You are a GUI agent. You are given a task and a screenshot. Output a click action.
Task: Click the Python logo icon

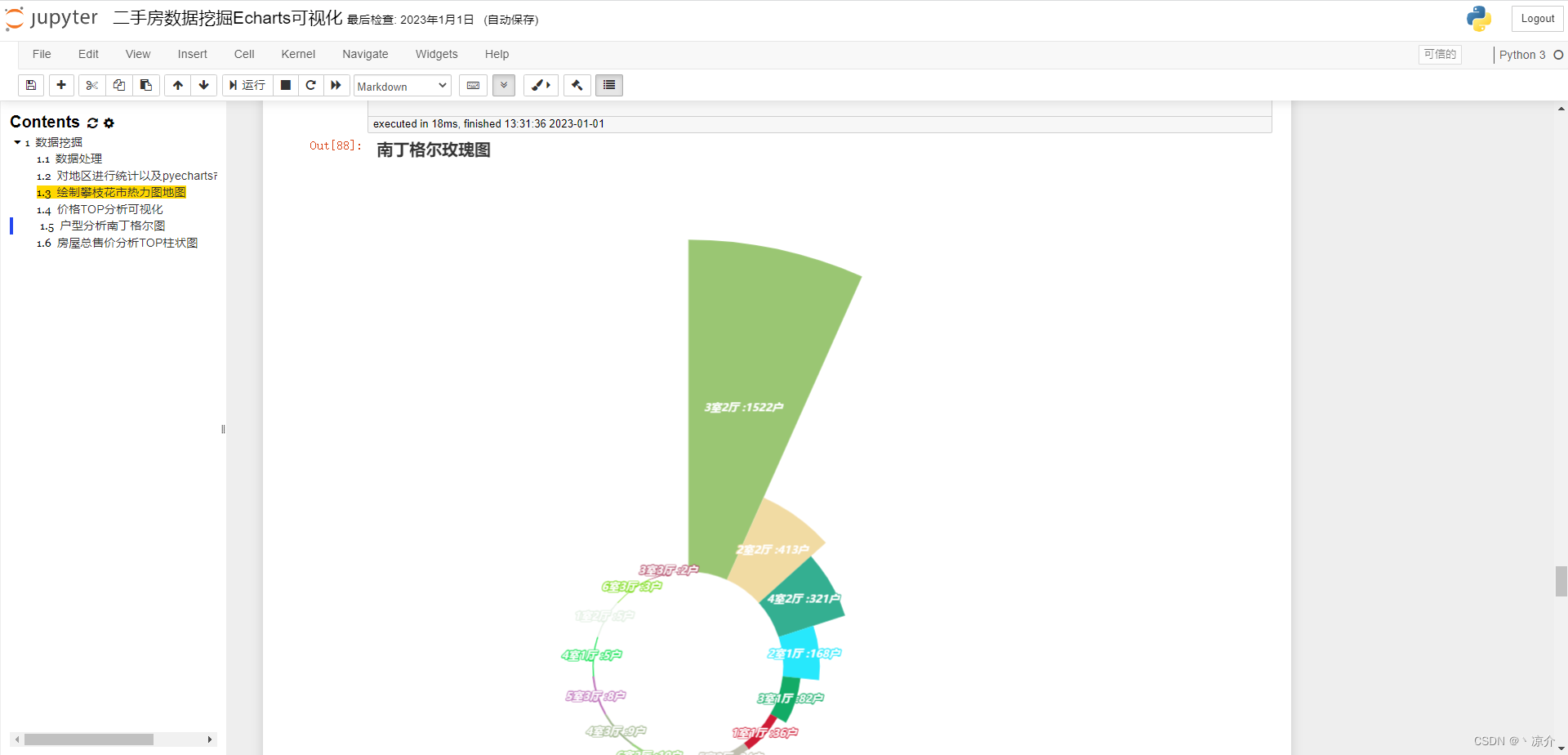[1478, 19]
